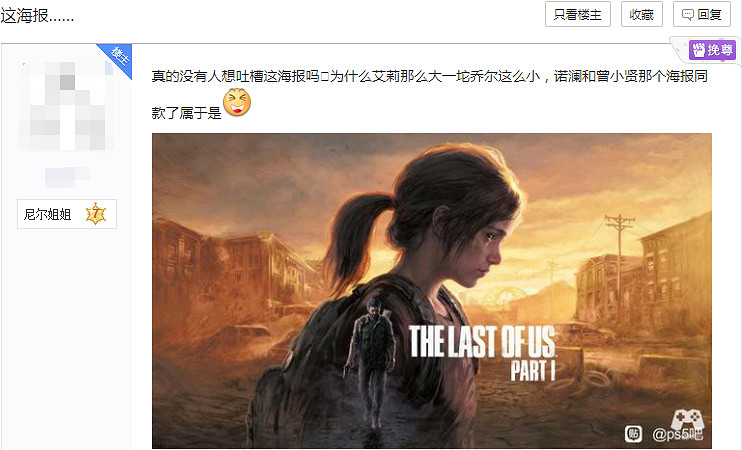Click the 只看楼主 button
Viewport: 742px width, 450px height.
[577, 14]
